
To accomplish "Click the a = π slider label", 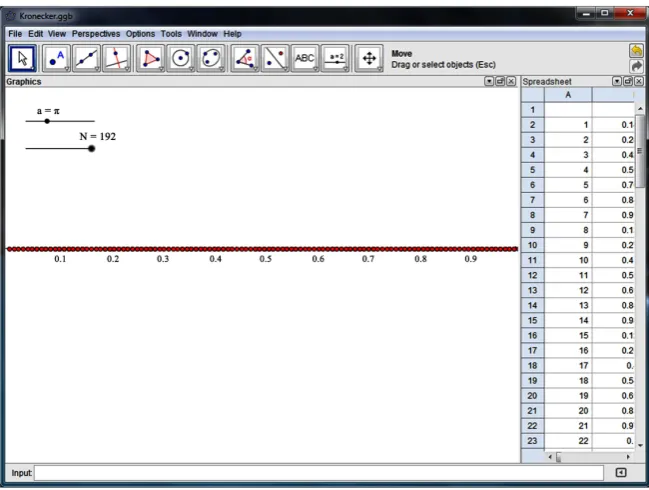I will (x=48, y=111).
